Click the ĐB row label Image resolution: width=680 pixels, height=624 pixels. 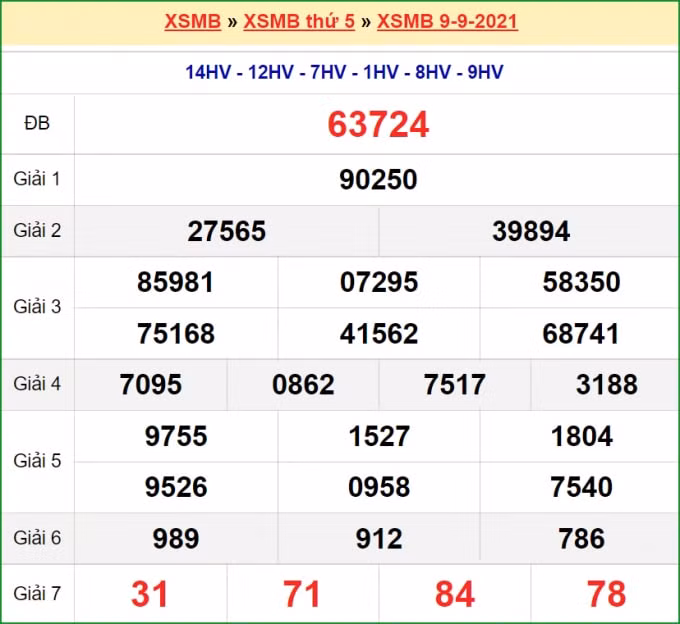click(x=37, y=124)
